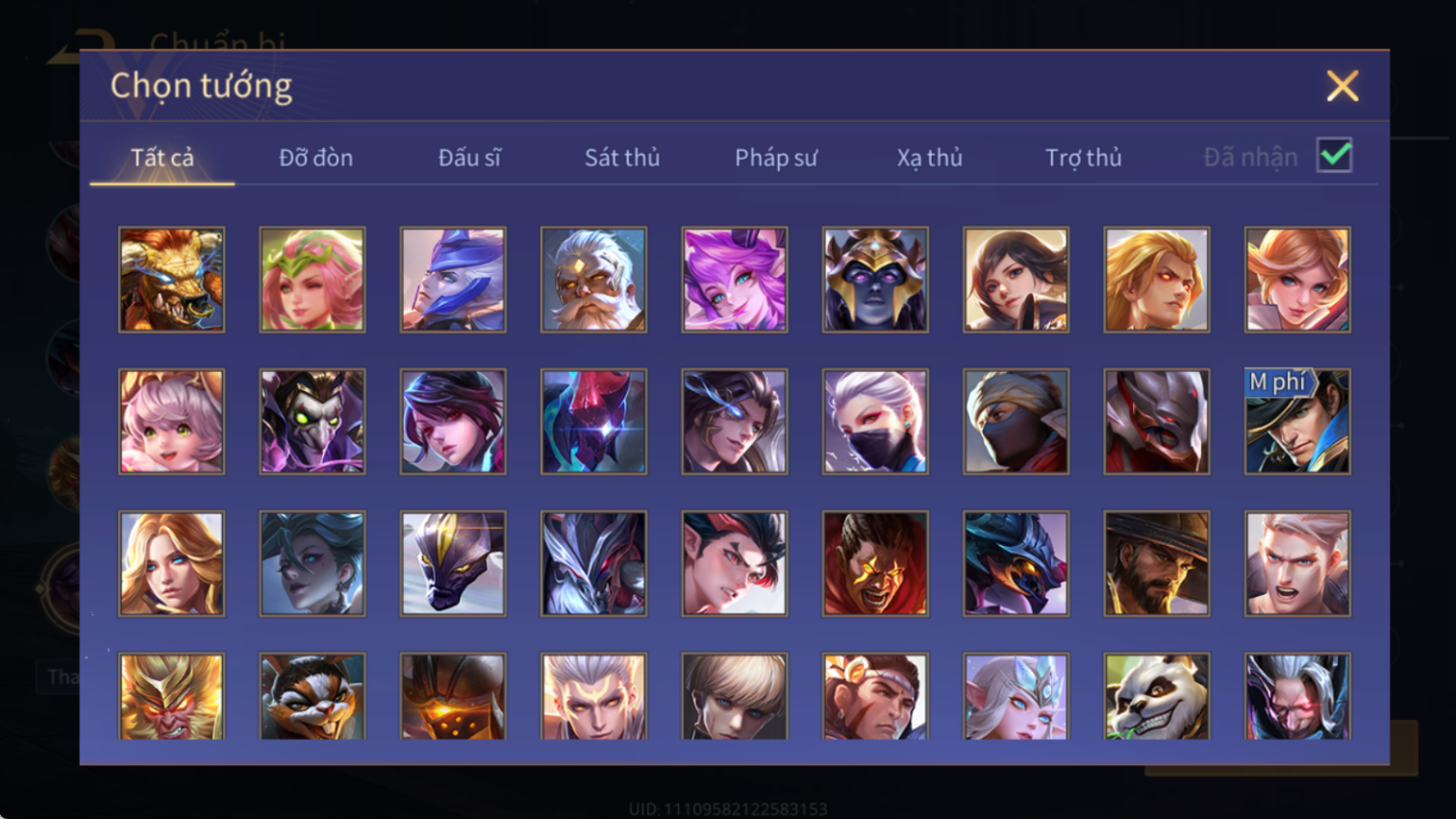Filter by the Trợ thủ tab

[1083, 158]
